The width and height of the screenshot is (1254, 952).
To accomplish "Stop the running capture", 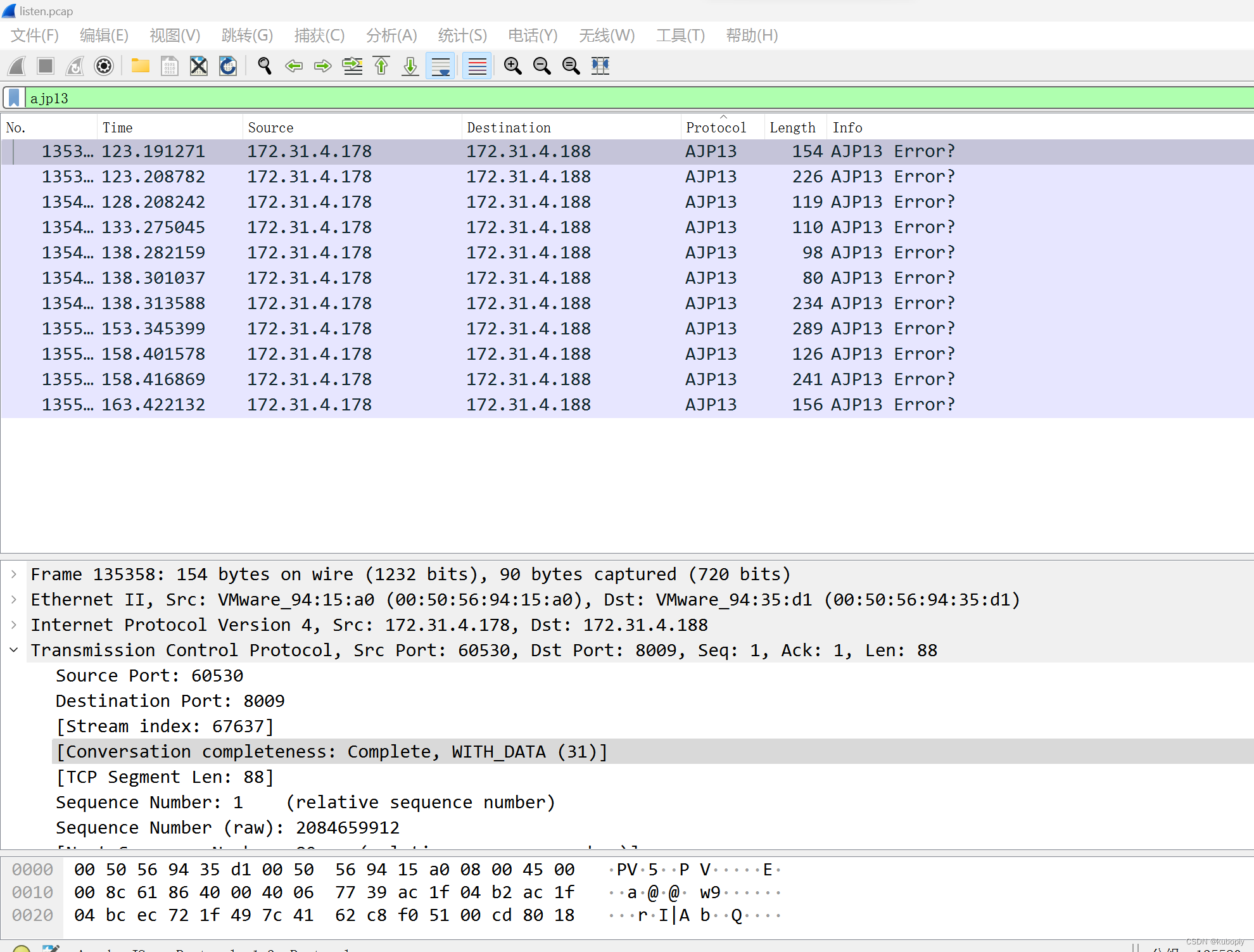I will pos(46,66).
